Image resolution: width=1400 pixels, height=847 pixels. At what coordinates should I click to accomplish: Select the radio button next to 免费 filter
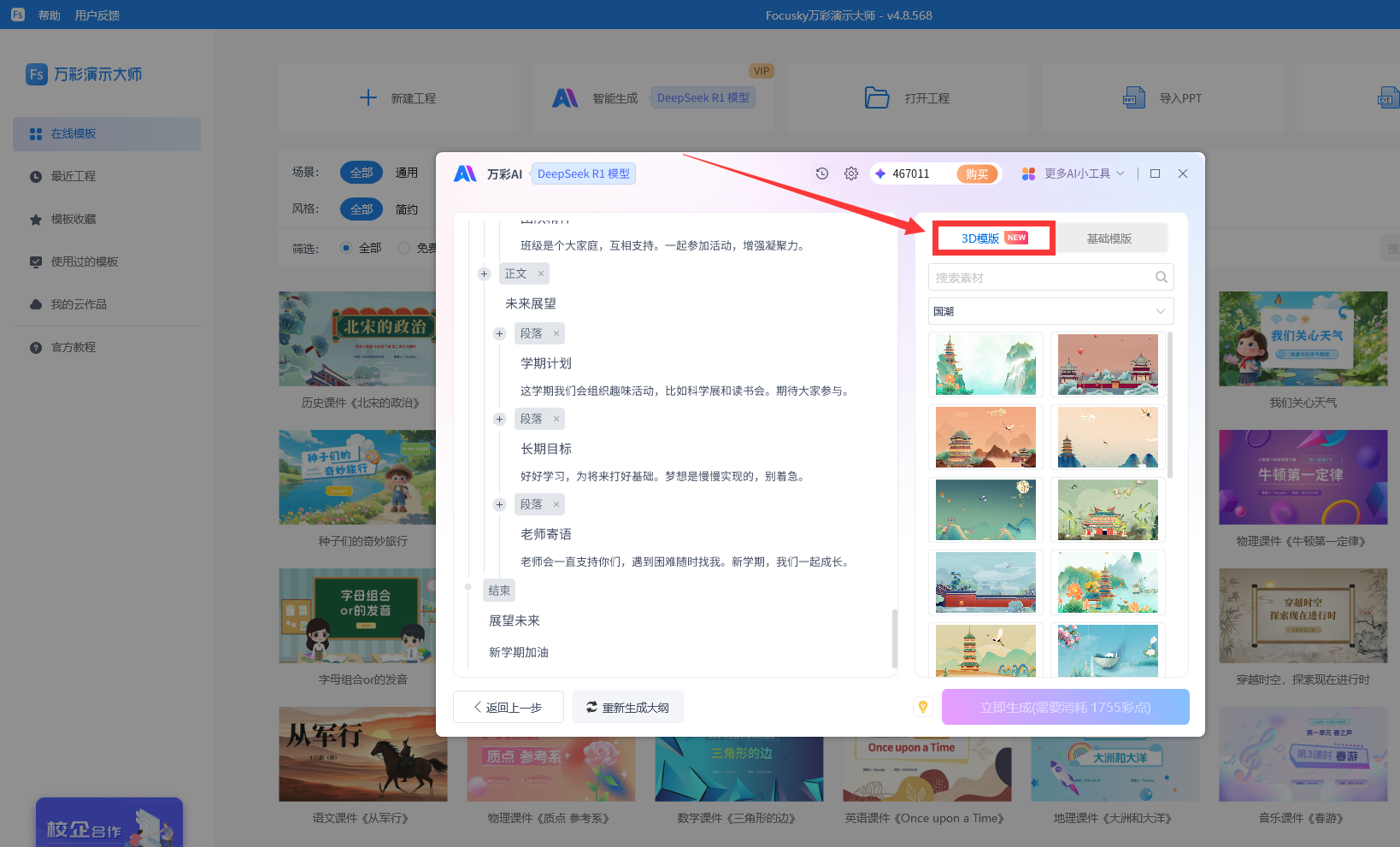[x=404, y=248]
